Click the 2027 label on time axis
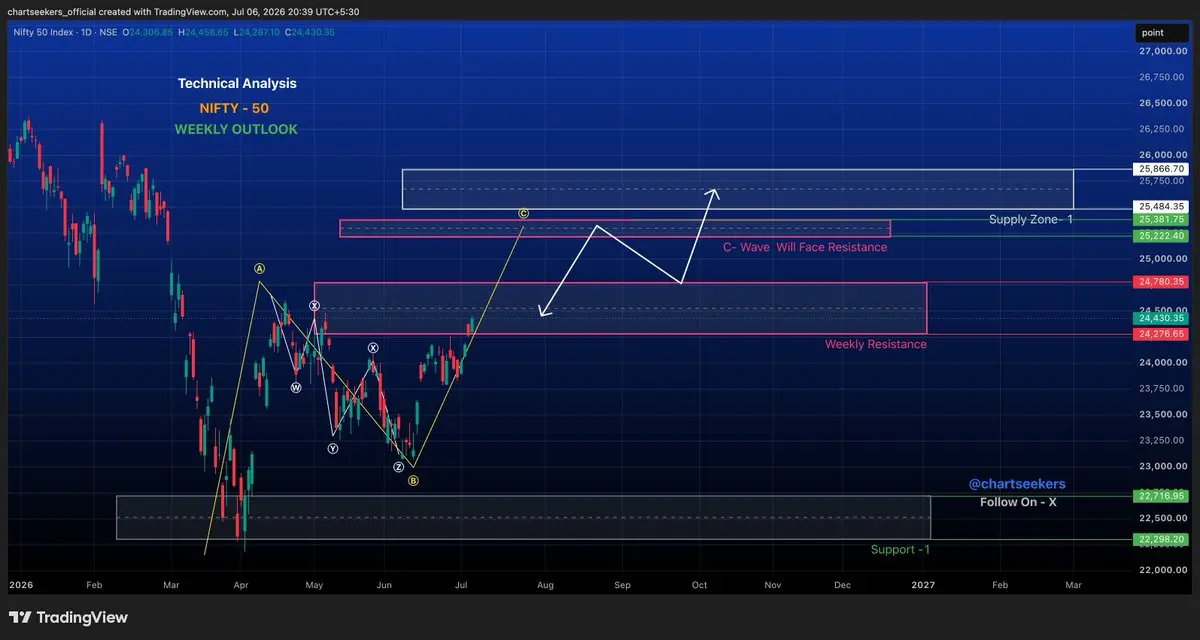Image resolution: width=1200 pixels, height=640 pixels. click(923, 583)
